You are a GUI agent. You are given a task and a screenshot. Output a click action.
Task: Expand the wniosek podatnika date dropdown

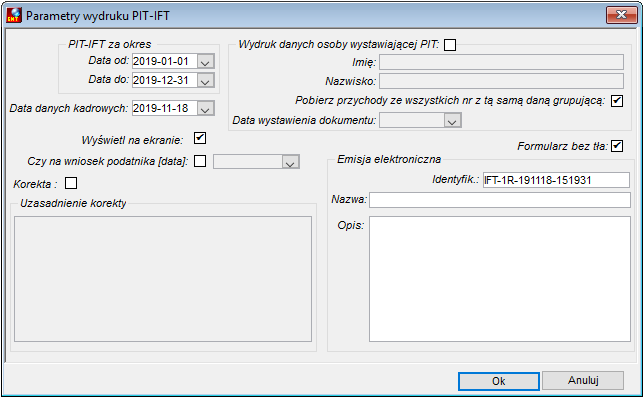pos(290,162)
